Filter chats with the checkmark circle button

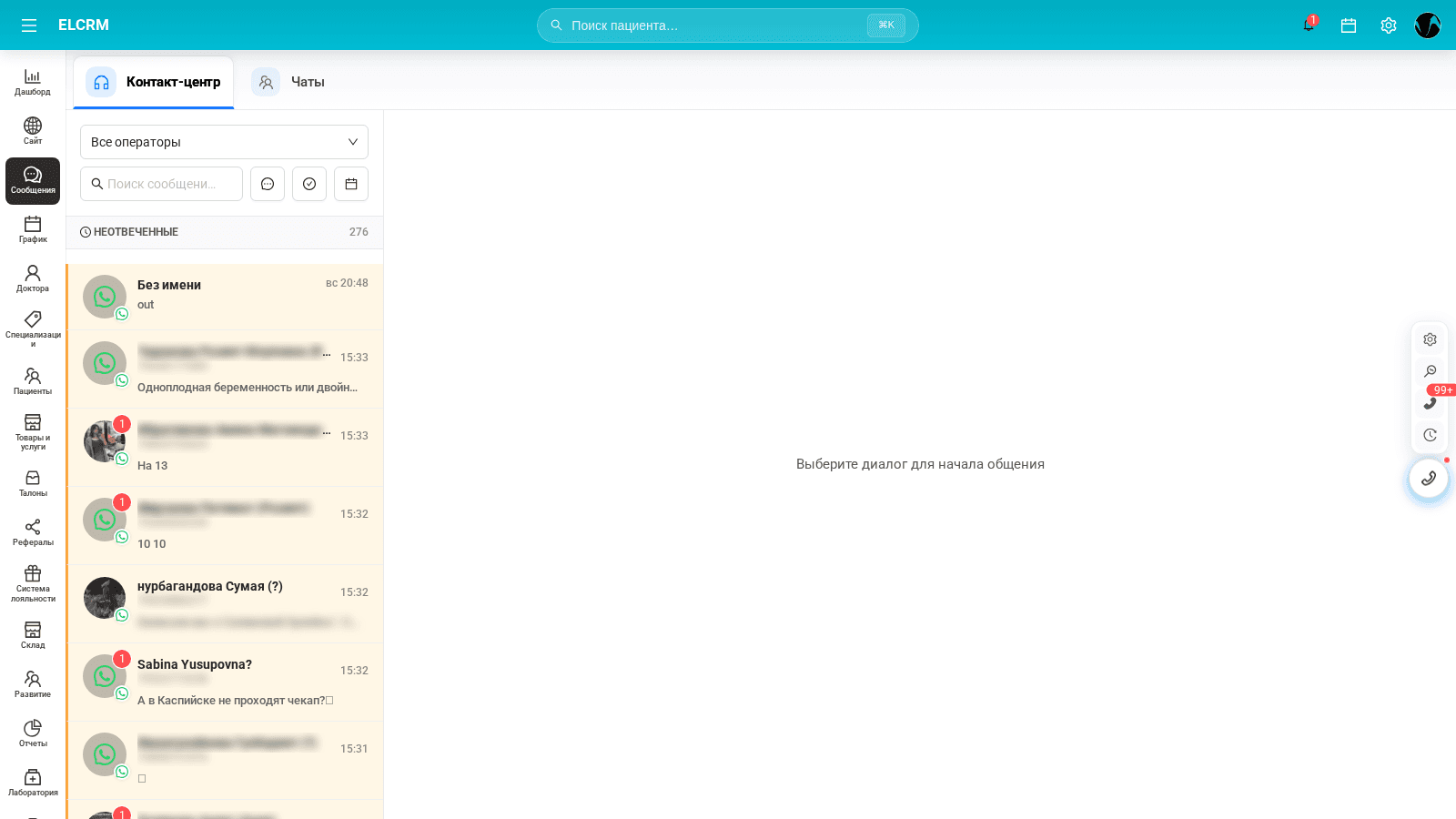click(309, 184)
